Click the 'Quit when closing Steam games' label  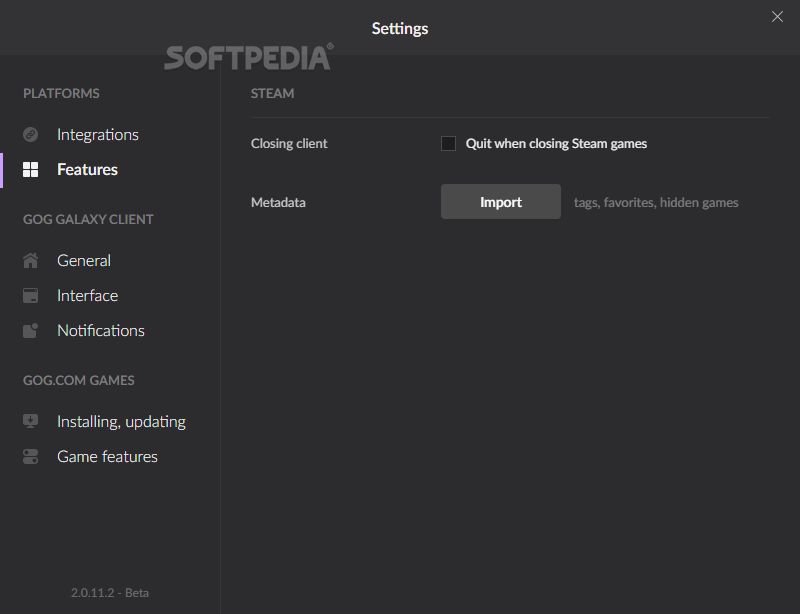tap(556, 144)
